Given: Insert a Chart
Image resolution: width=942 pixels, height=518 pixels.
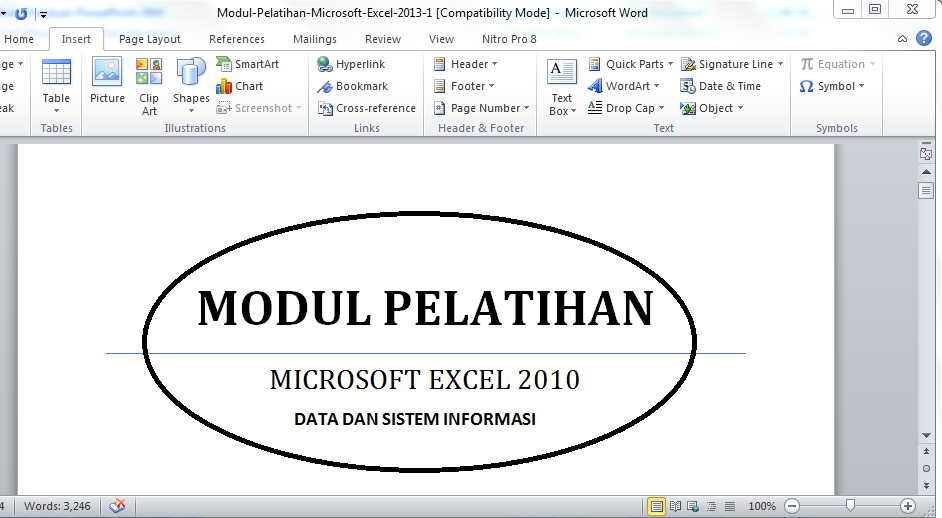Looking at the screenshot, I should point(240,86).
